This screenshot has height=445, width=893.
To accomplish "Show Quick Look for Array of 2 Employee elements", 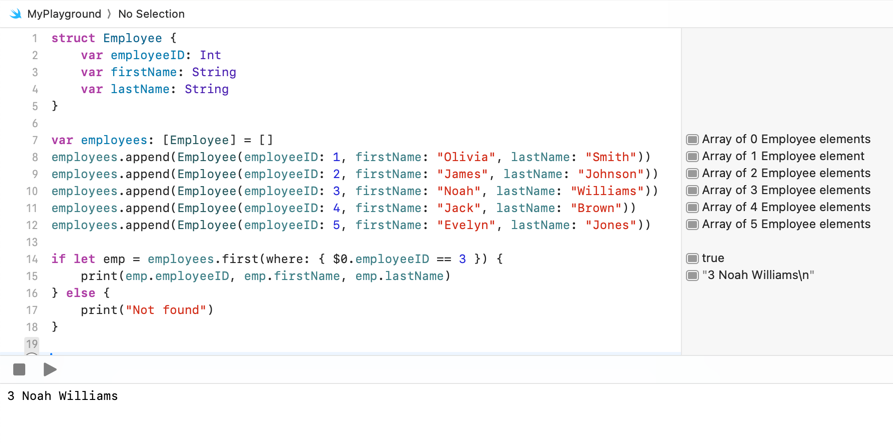I will click(x=693, y=173).
